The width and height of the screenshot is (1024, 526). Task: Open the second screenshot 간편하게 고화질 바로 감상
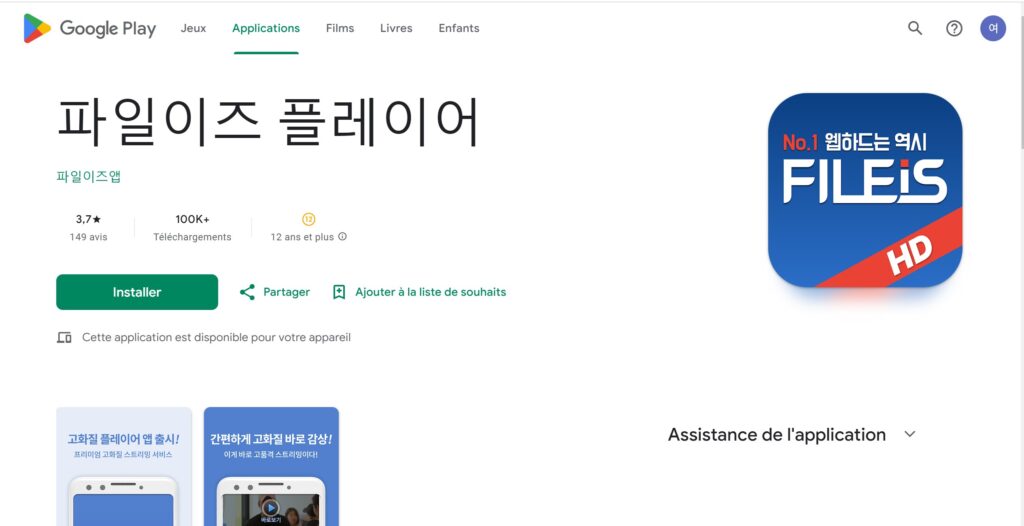point(271,467)
